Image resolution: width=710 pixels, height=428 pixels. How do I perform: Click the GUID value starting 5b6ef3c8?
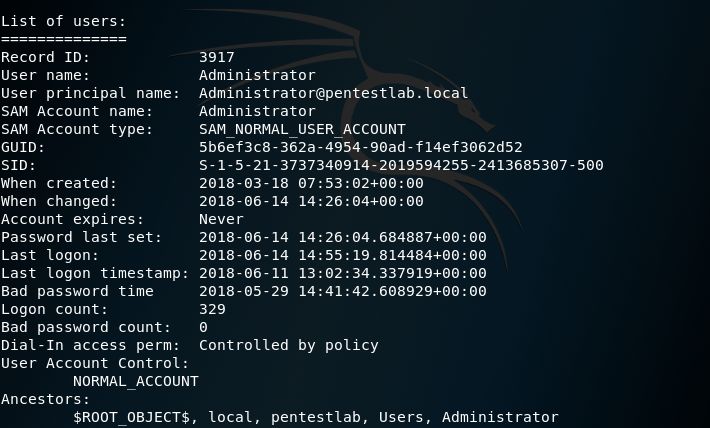[x=360, y=147]
